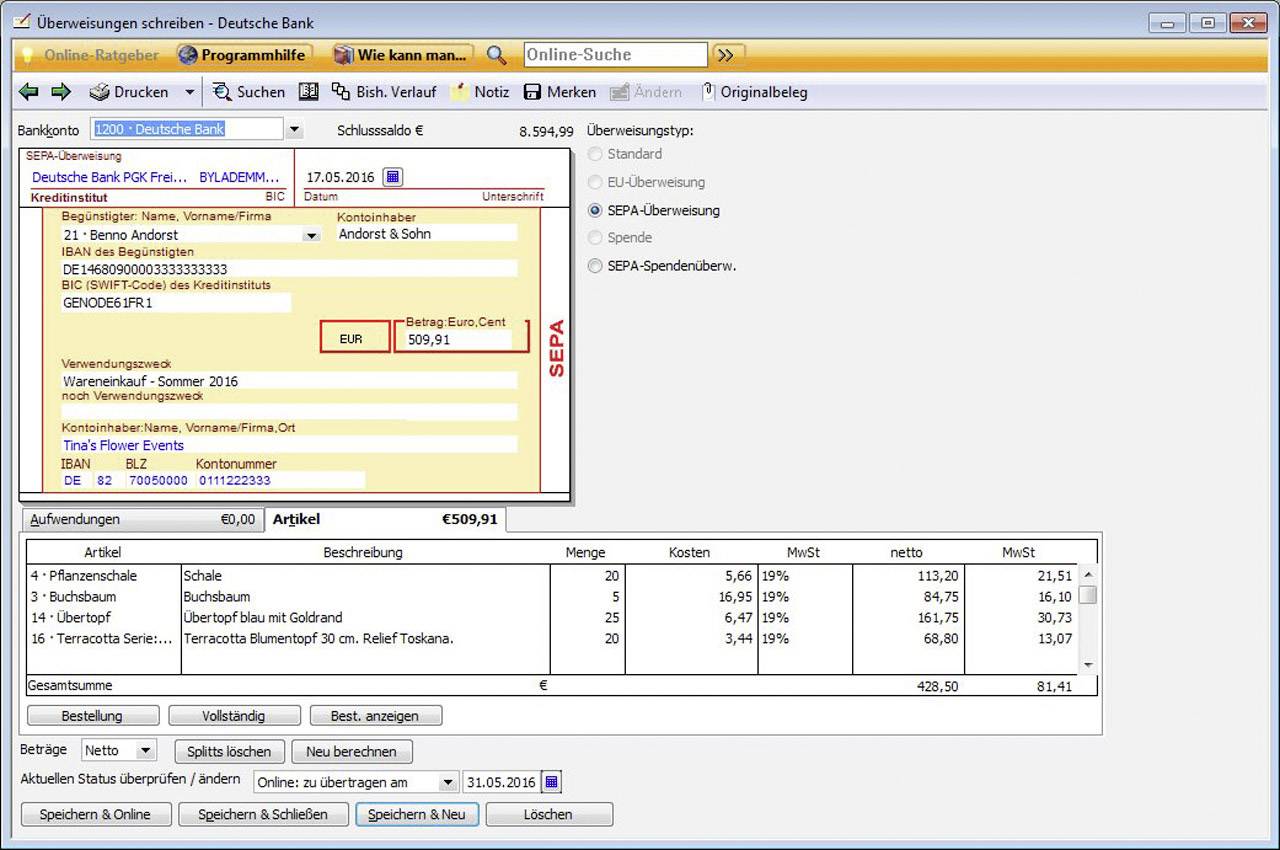Open the Drucken dropdown arrow
The width and height of the screenshot is (1280, 850).
coord(189,92)
